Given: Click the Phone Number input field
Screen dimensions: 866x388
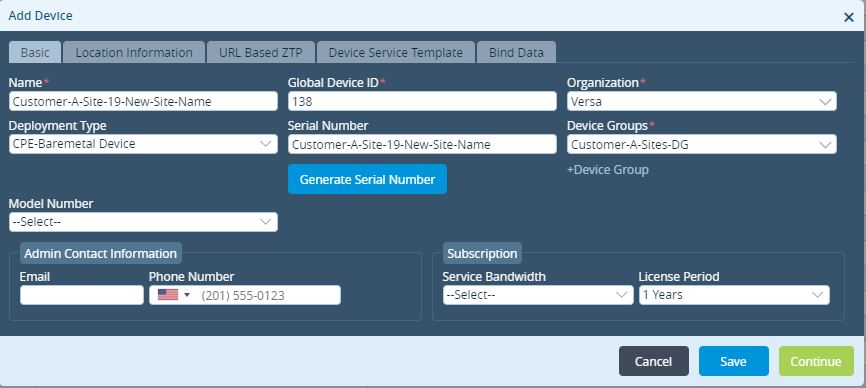Looking at the screenshot, I should 245,295.
